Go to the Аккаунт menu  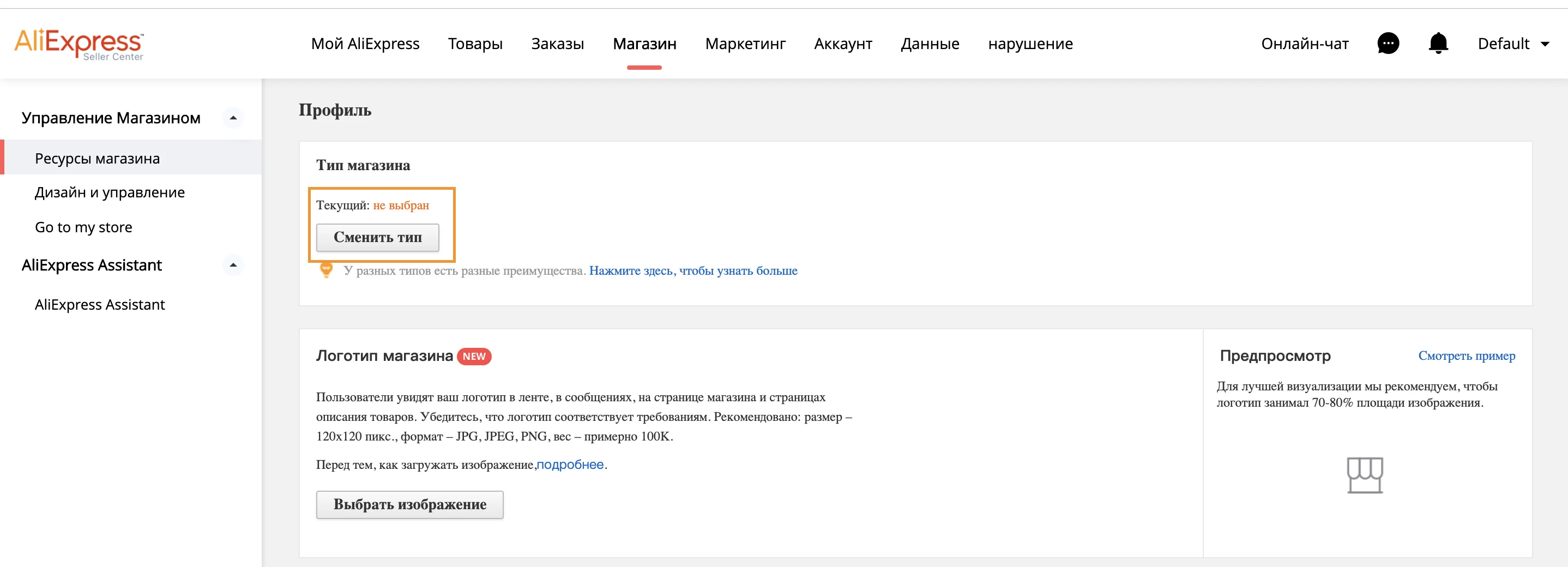coord(843,44)
